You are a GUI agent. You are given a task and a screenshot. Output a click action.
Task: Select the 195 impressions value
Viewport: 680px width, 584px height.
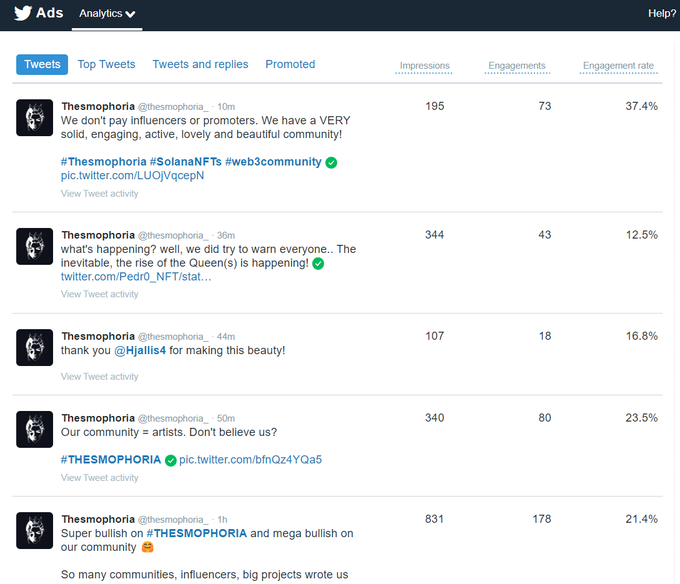click(435, 106)
